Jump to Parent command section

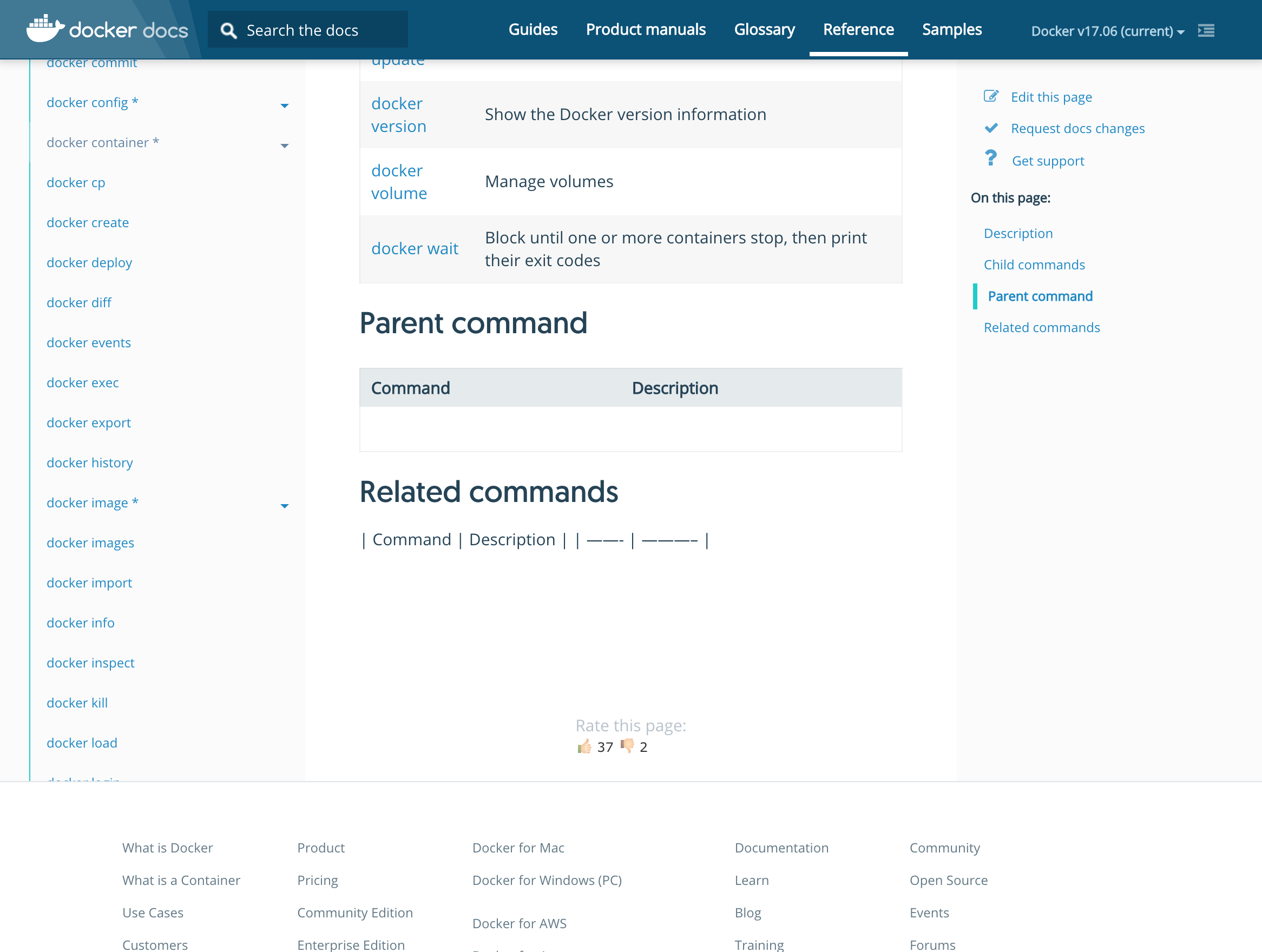1040,296
